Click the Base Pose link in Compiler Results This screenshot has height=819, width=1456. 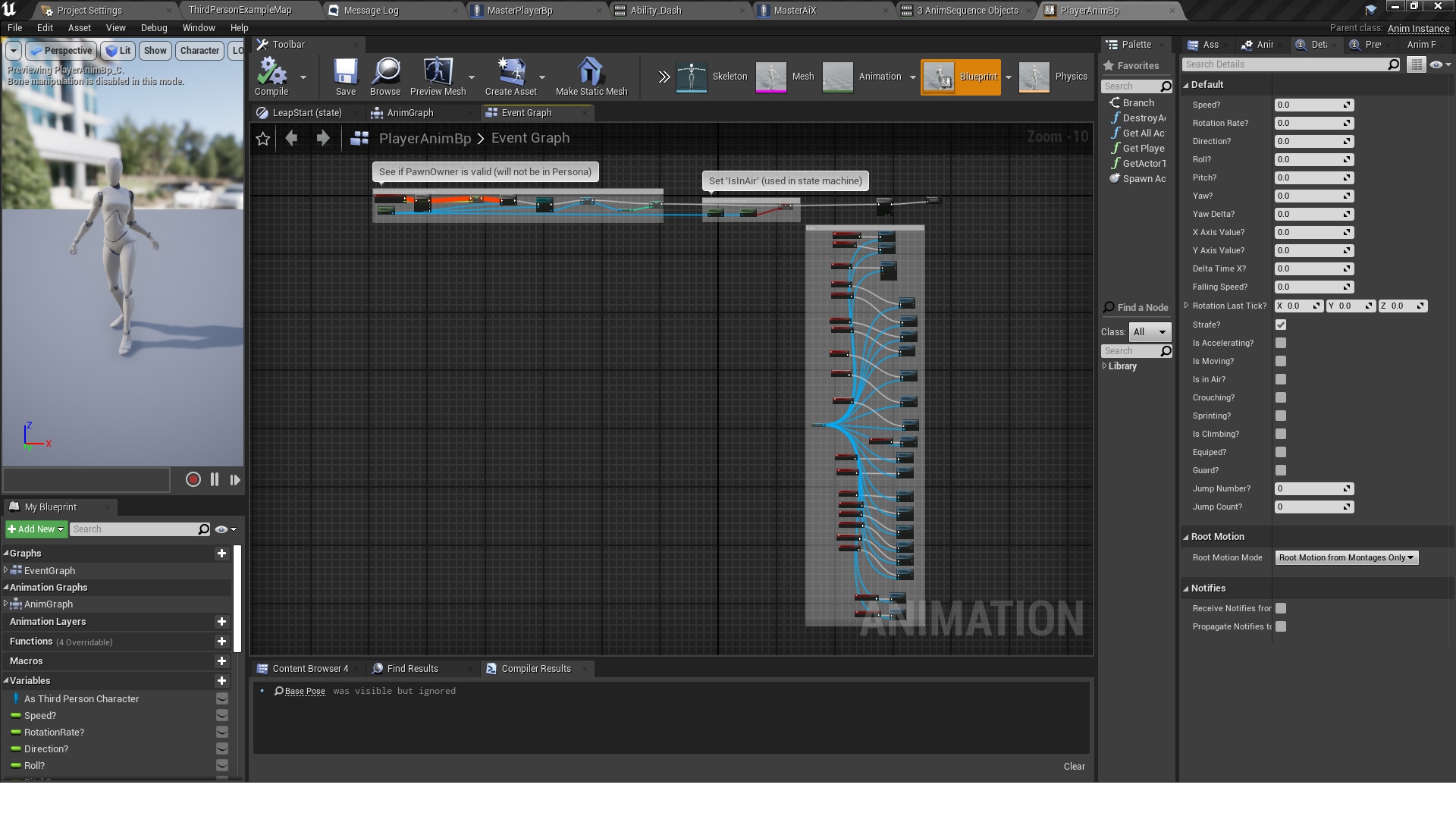pos(303,691)
